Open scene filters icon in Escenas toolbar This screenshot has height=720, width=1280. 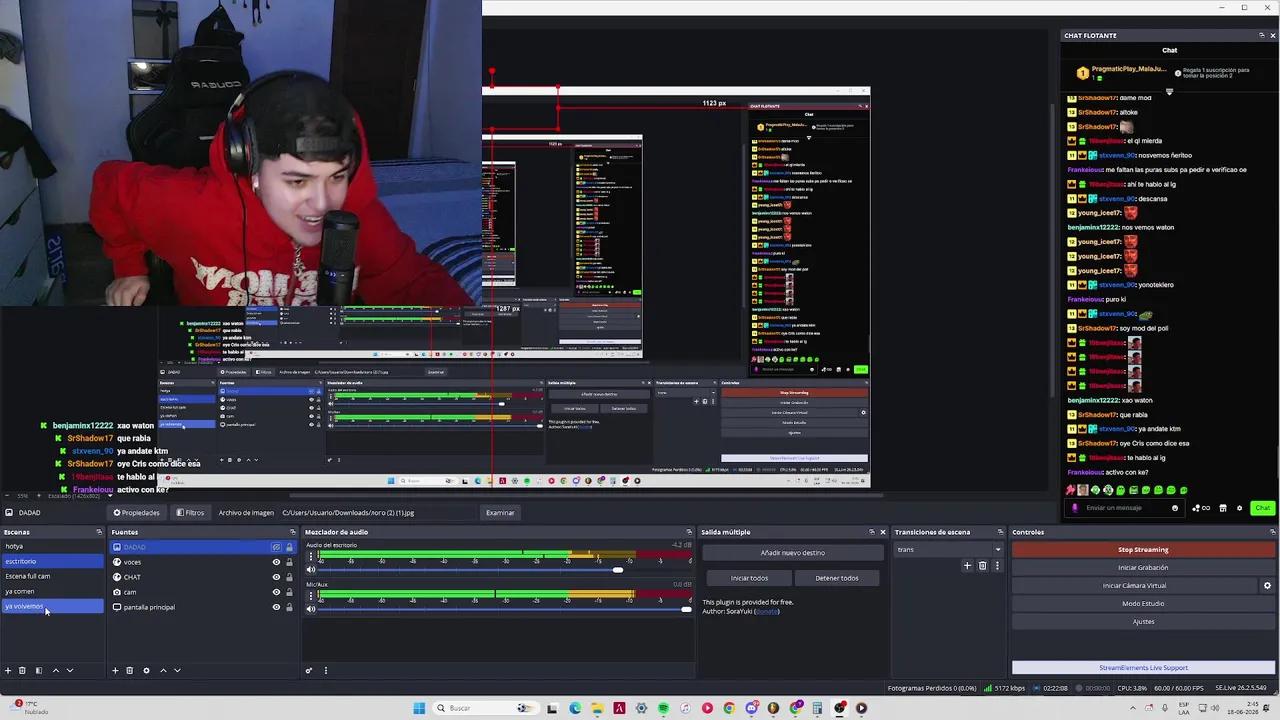pyautogui.click(x=38, y=670)
